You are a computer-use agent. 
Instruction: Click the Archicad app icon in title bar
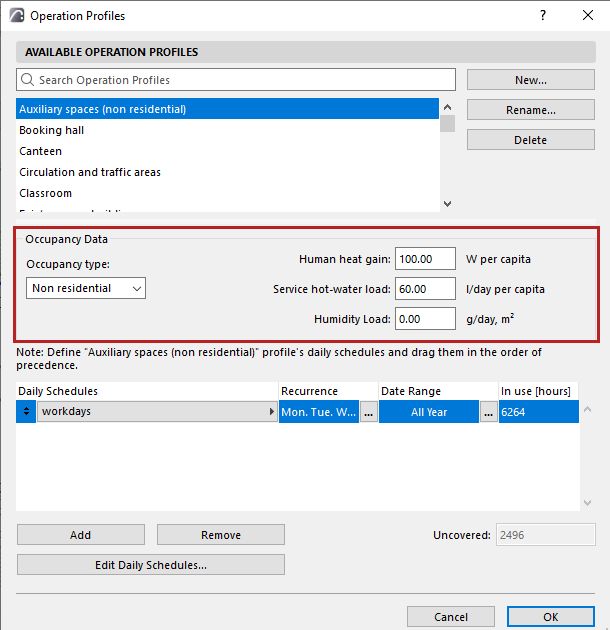coord(17,16)
